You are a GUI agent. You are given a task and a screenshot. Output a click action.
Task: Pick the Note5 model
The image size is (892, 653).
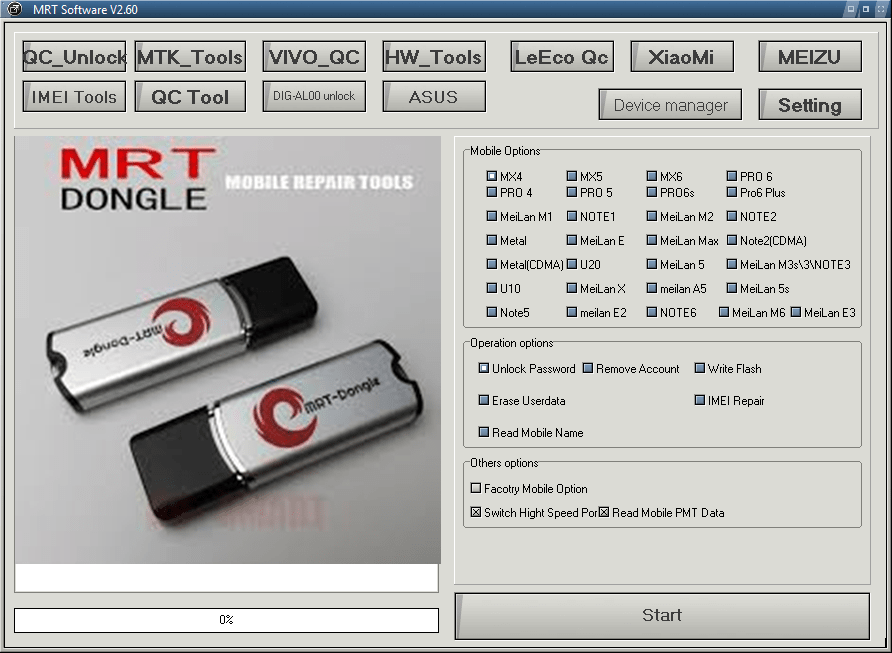pos(492,312)
